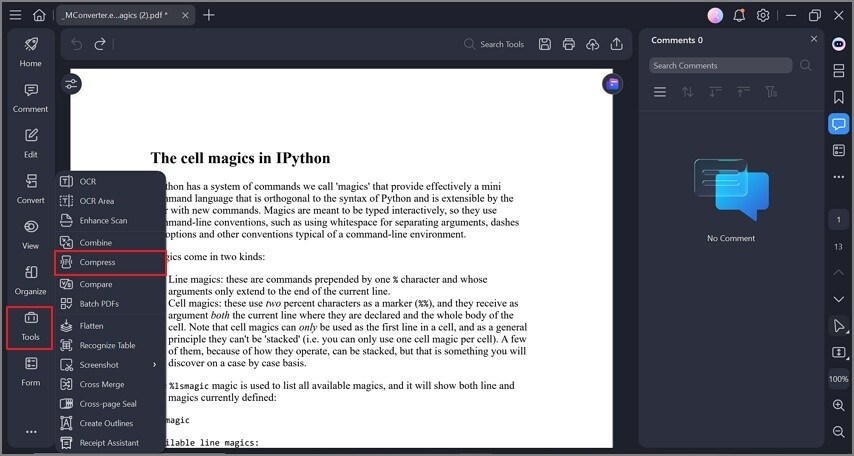
Task: Select Compare from Tools menu
Action: [111, 284]
